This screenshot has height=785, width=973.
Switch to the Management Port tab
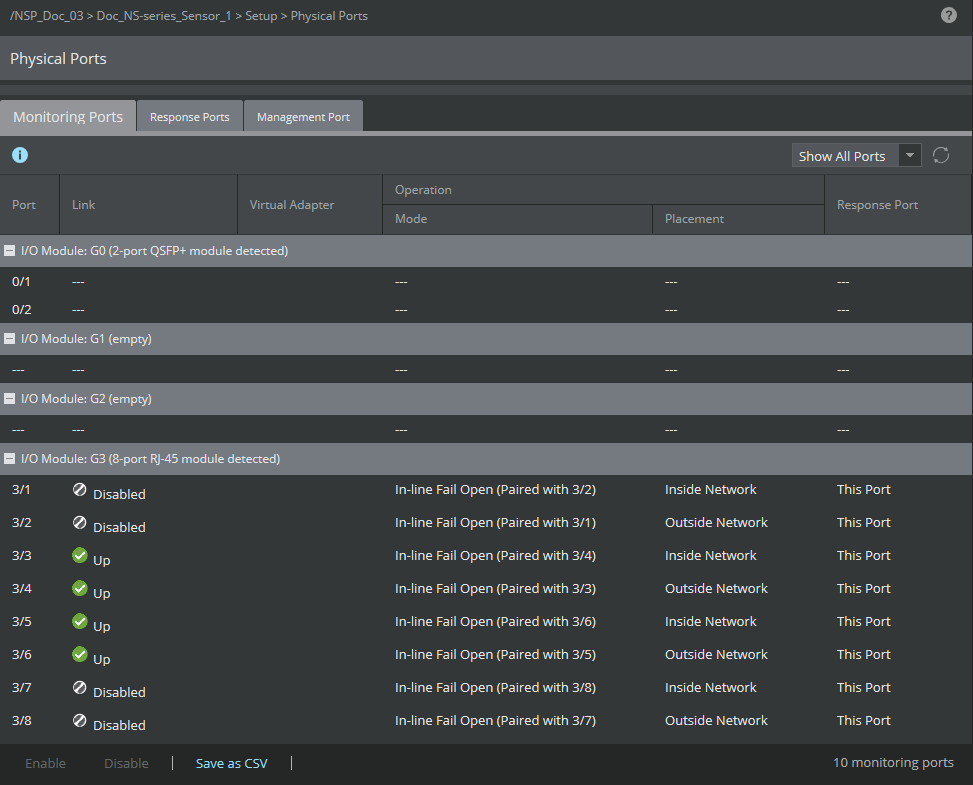click(303, 117)
